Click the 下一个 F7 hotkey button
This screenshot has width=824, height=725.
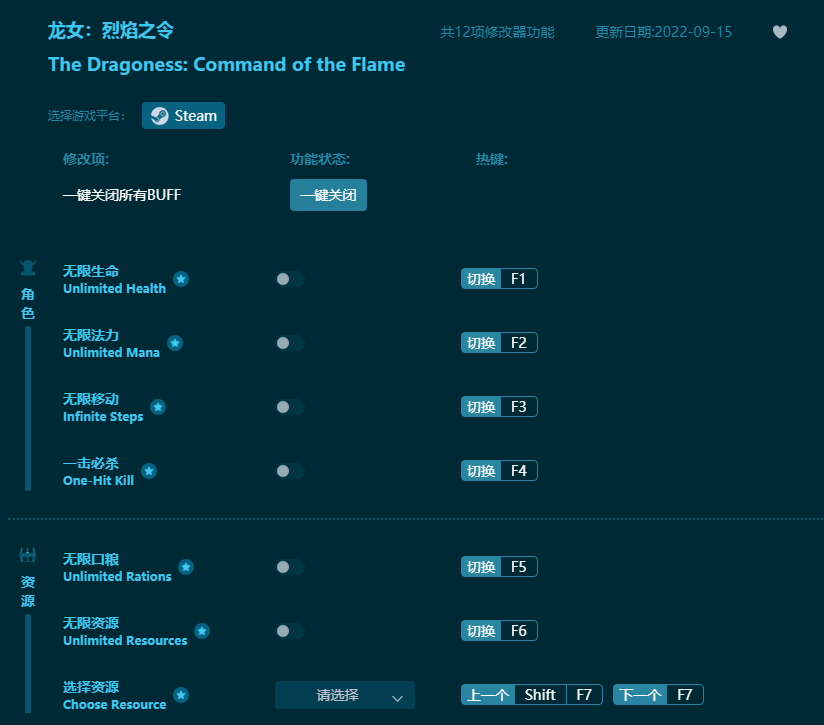click(658, 695)
